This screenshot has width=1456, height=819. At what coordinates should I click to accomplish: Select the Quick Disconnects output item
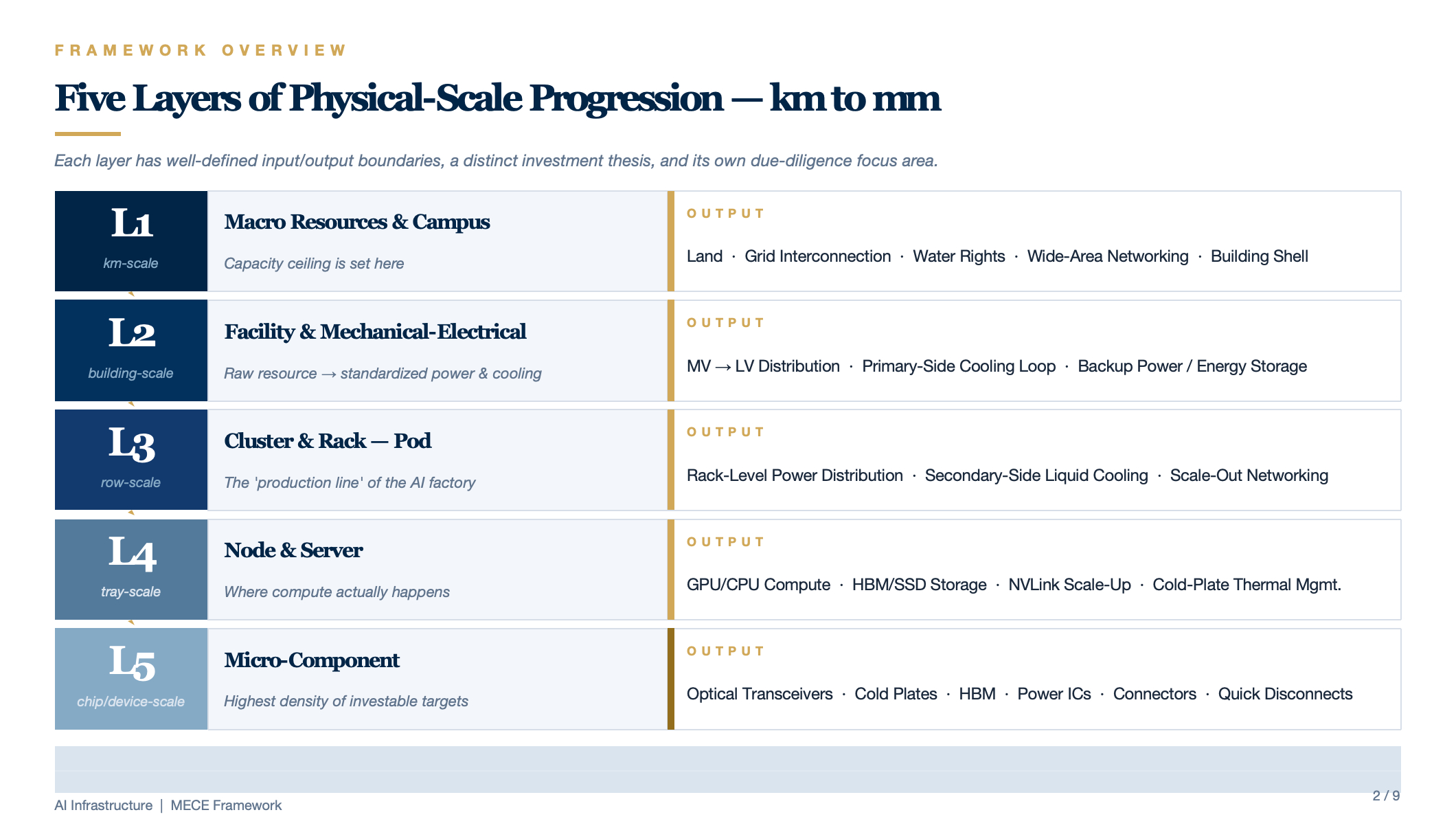tap(1285, 694)
